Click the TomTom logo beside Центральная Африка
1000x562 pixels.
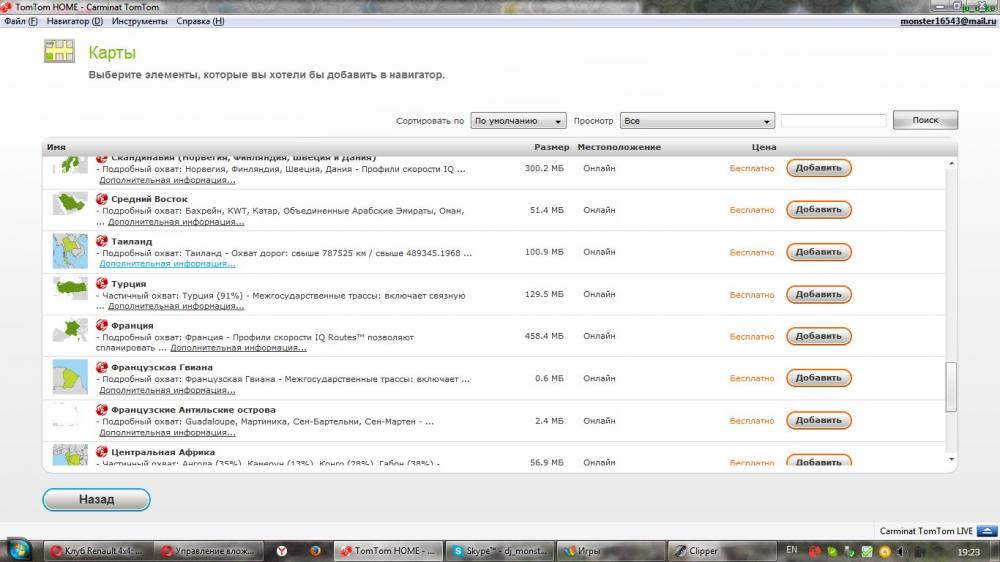pyautogui.click(x=101, y=452)
